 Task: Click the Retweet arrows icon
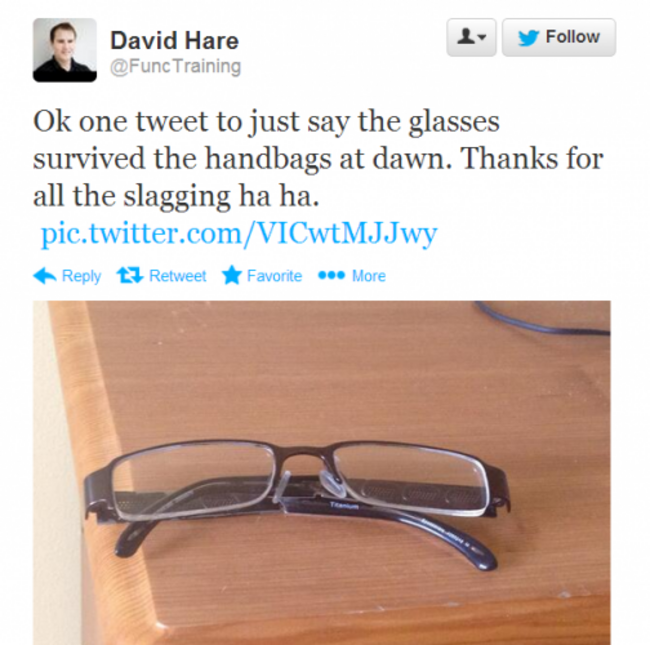[130, 276]
